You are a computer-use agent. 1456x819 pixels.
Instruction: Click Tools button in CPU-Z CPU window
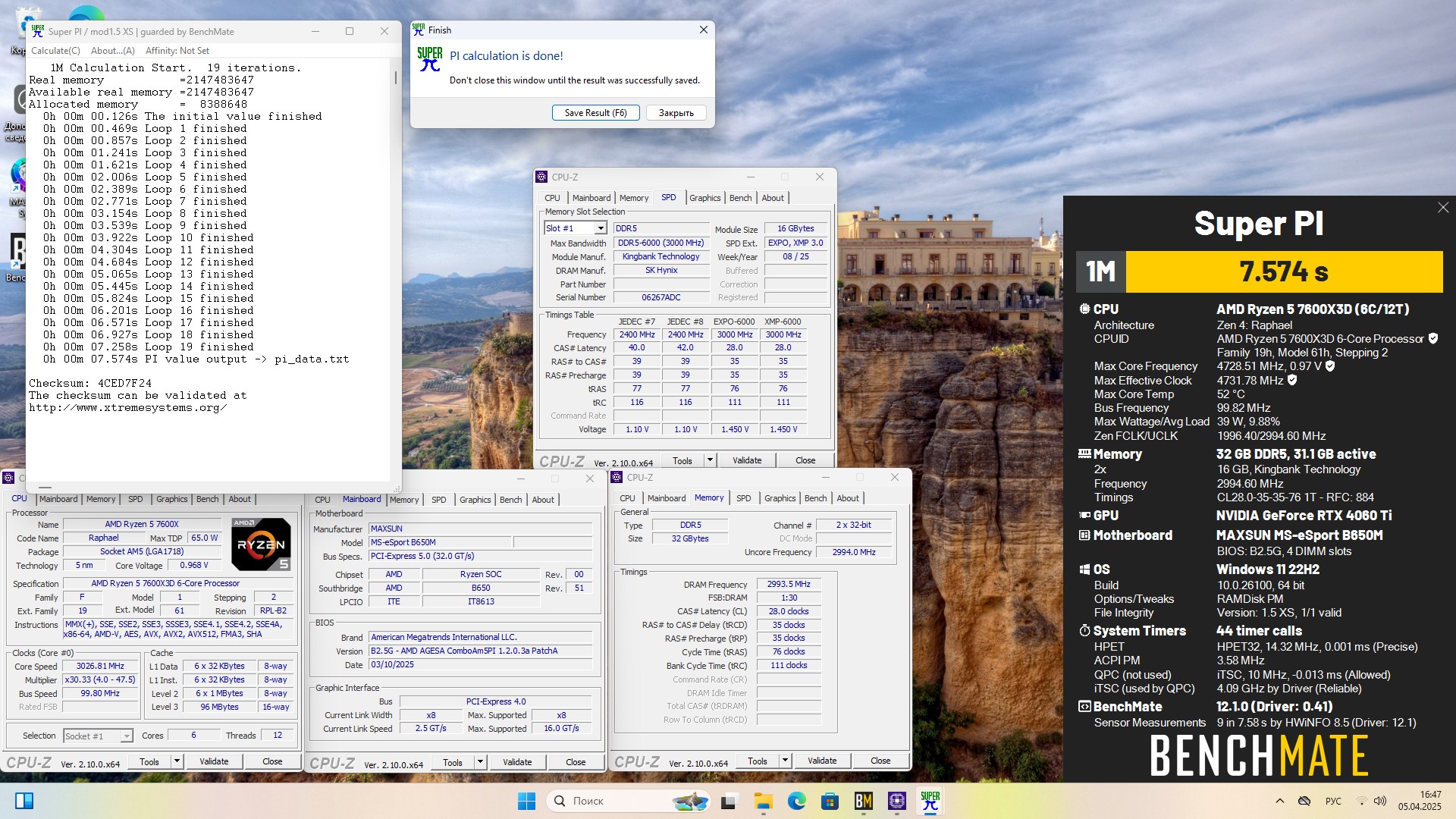pos(149,761)
